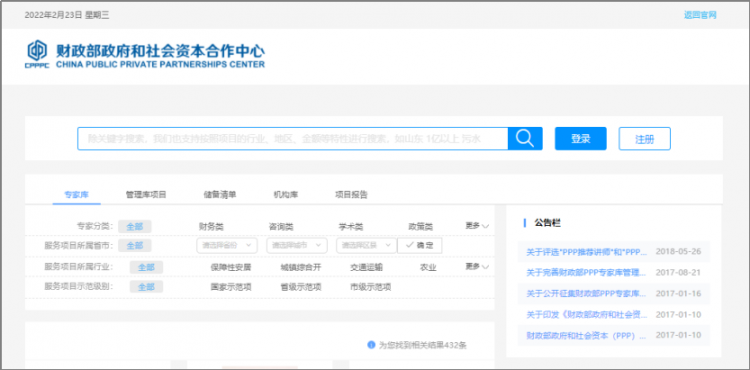
Task: Click the 注册 button
Action: point(644,139)
